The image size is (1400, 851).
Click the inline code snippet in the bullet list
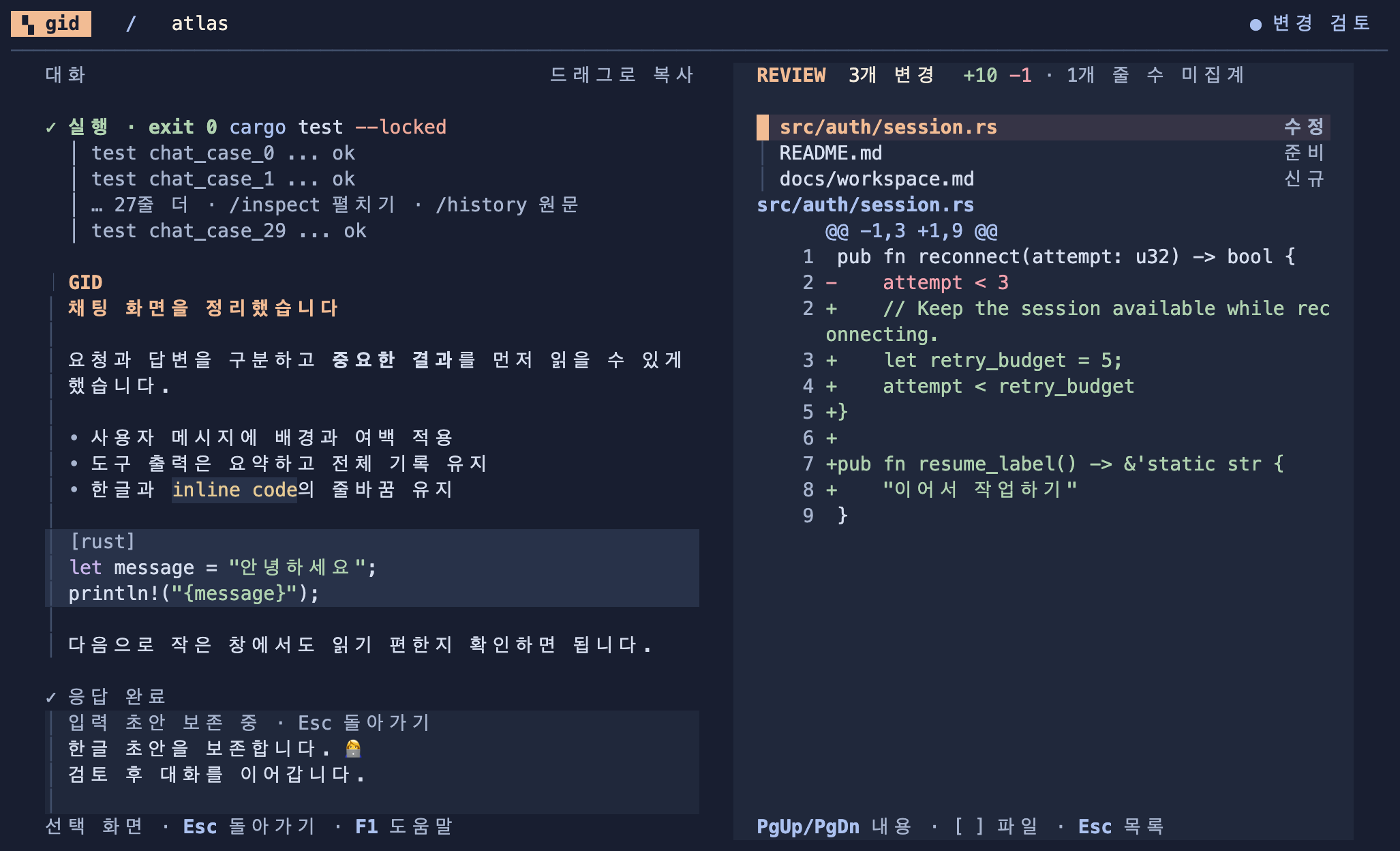click(234, 490)
